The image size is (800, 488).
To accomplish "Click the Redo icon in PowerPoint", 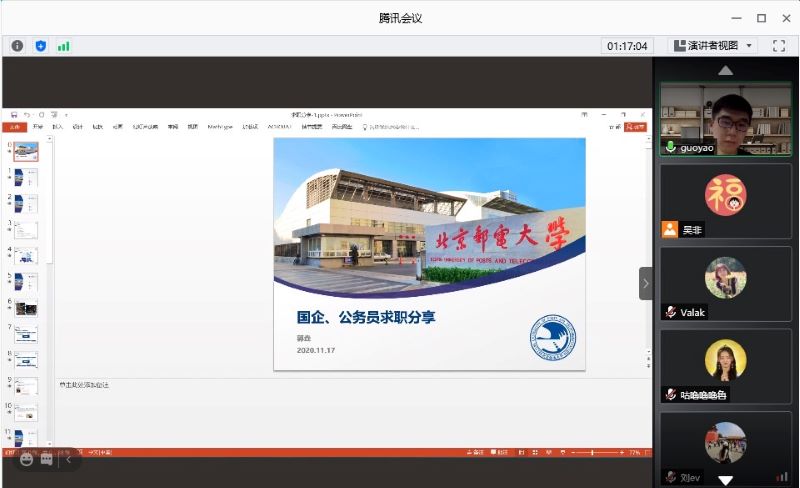I will click(x=41, y=115).
